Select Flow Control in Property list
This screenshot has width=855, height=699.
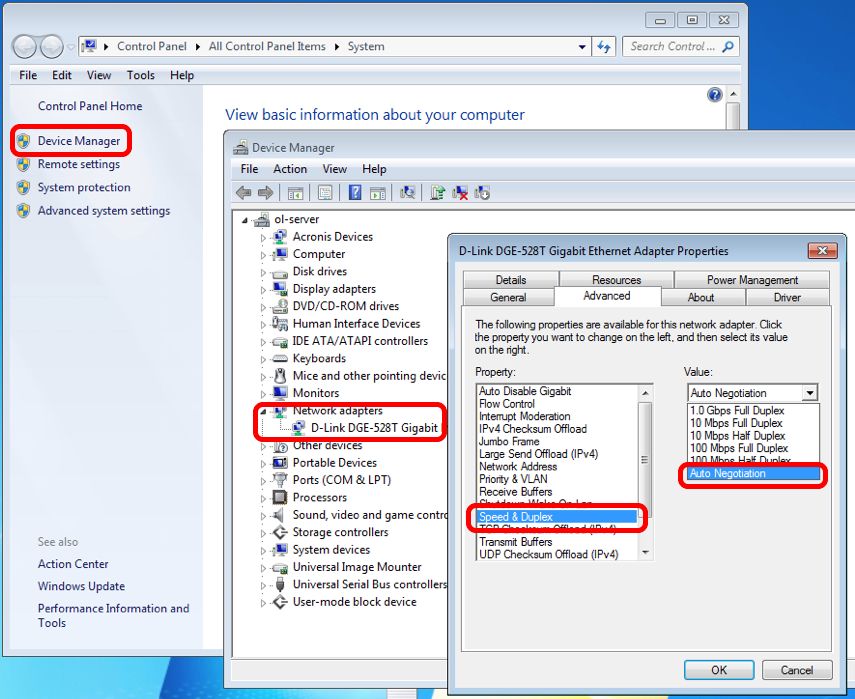[x=507, y=403]
